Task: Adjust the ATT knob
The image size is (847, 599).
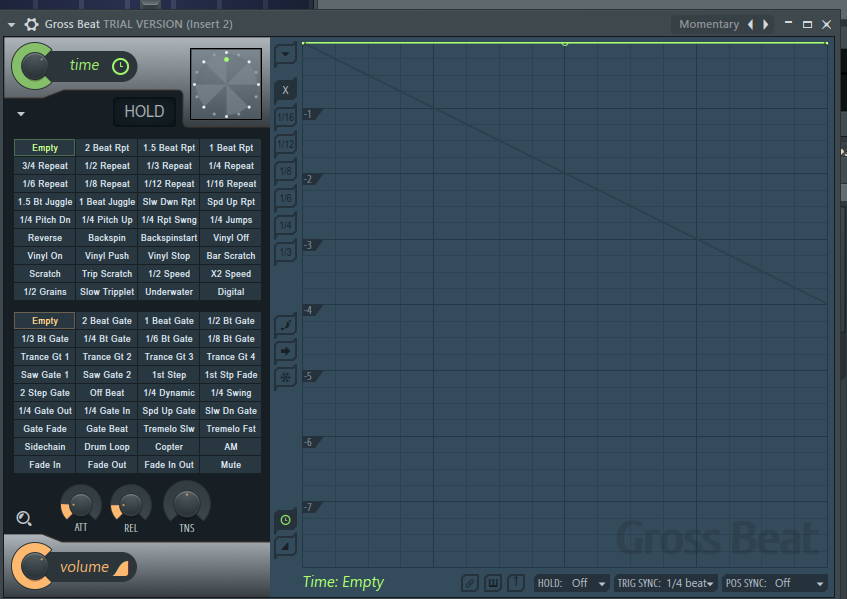Action: 80,504
